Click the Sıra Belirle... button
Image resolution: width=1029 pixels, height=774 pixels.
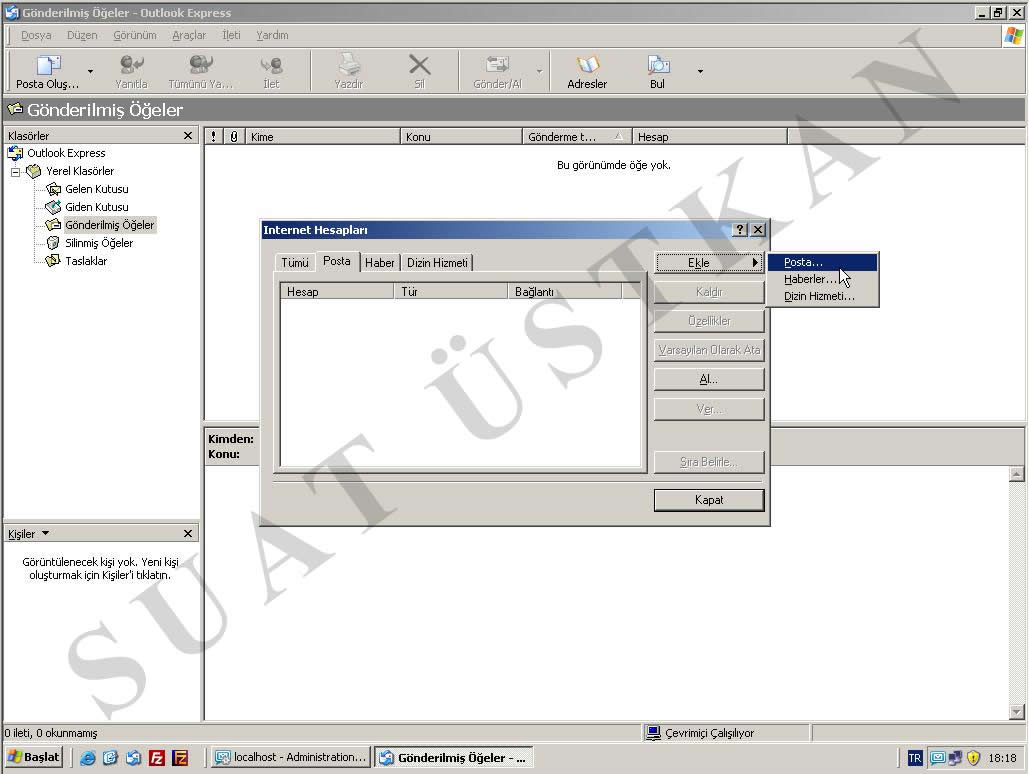tap(709, 462)
